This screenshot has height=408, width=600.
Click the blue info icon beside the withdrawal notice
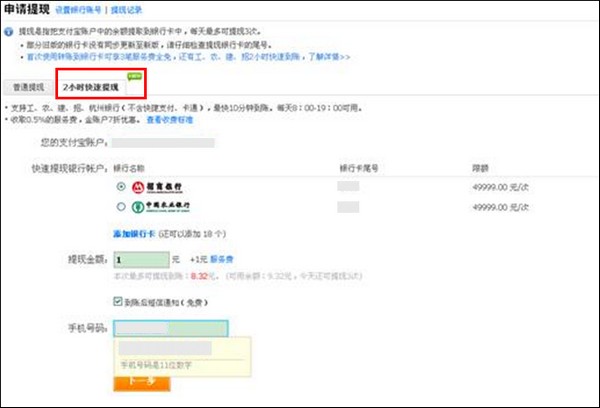pyautogui.click(x=8, y=32)
